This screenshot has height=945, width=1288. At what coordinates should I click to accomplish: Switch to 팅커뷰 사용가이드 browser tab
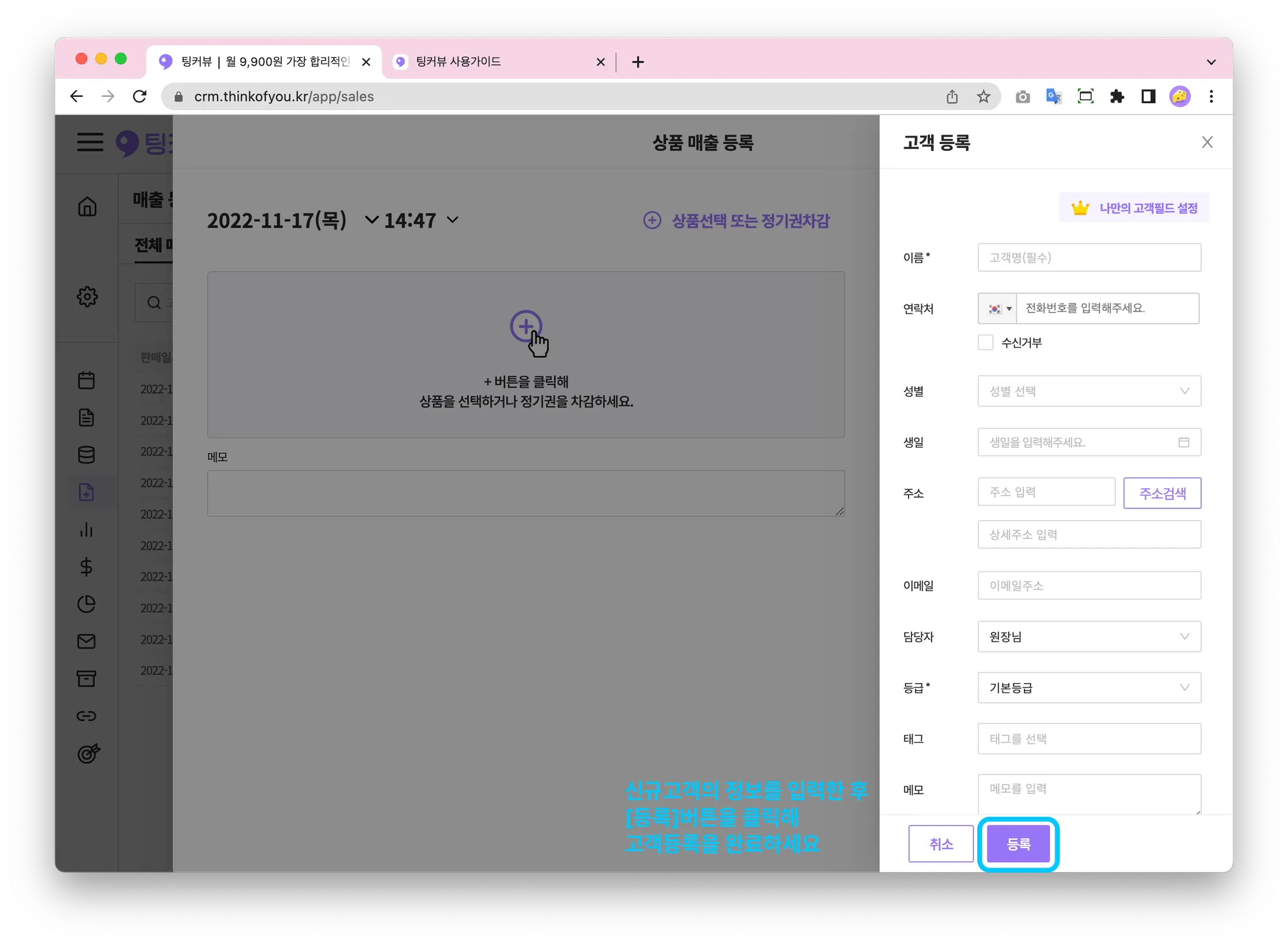pos(459,62)
